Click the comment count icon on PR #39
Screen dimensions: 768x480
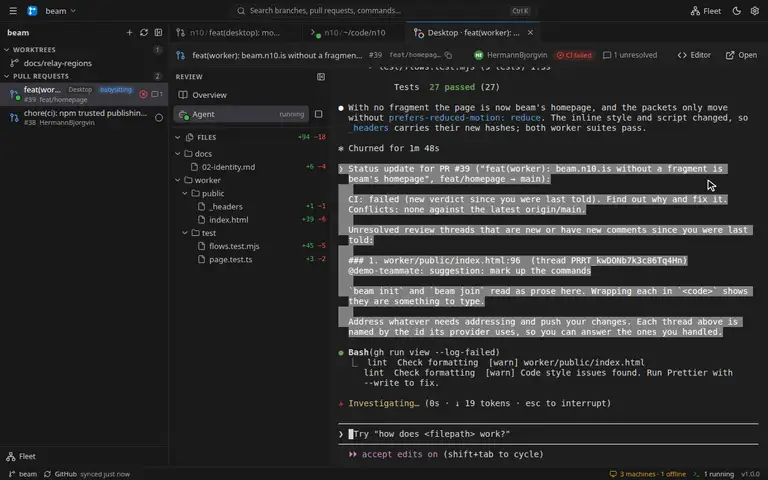click(157, 94)
